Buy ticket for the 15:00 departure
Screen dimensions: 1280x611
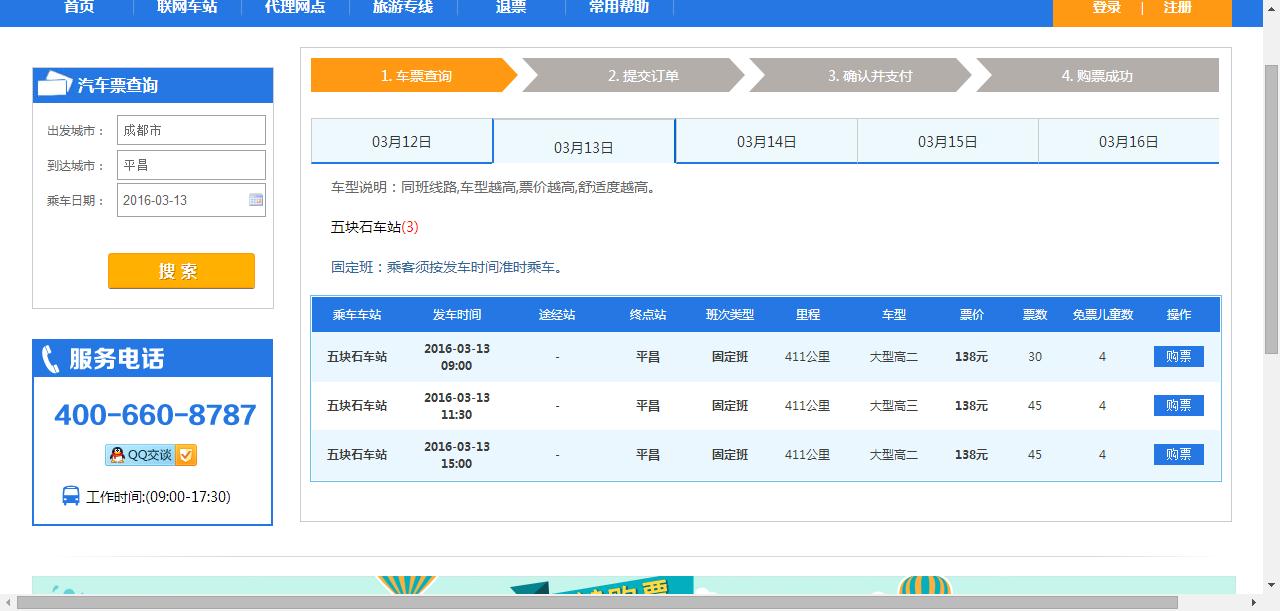pyautogui.click(x=1178, y=455)
